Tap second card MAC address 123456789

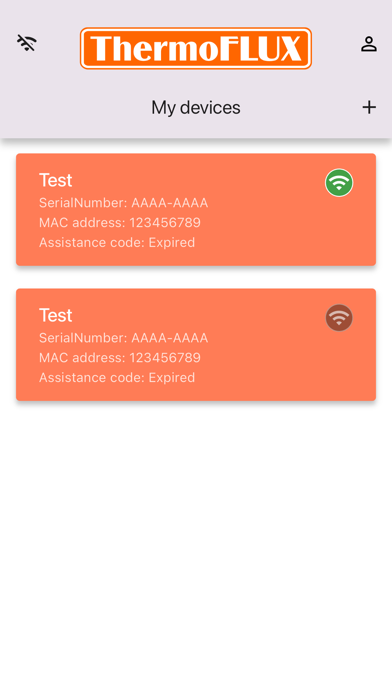click(120, 357)
